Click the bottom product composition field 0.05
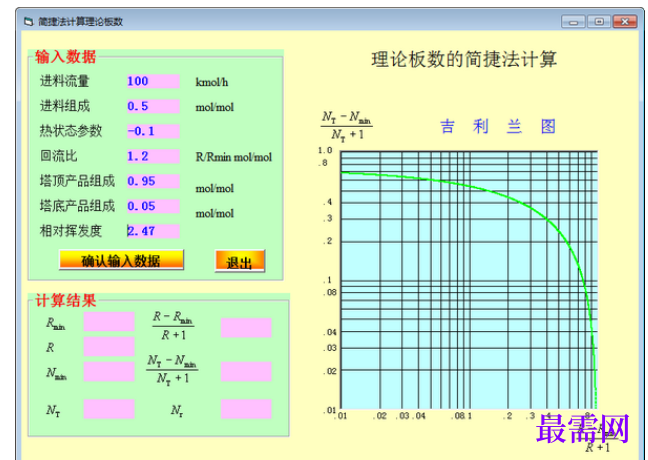Viewport: 648px width, 460px height. tap(153, 206)
